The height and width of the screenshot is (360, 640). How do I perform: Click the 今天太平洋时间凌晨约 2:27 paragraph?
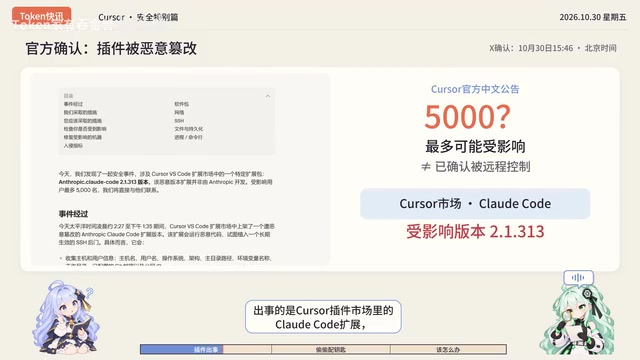tap(167, 234)
